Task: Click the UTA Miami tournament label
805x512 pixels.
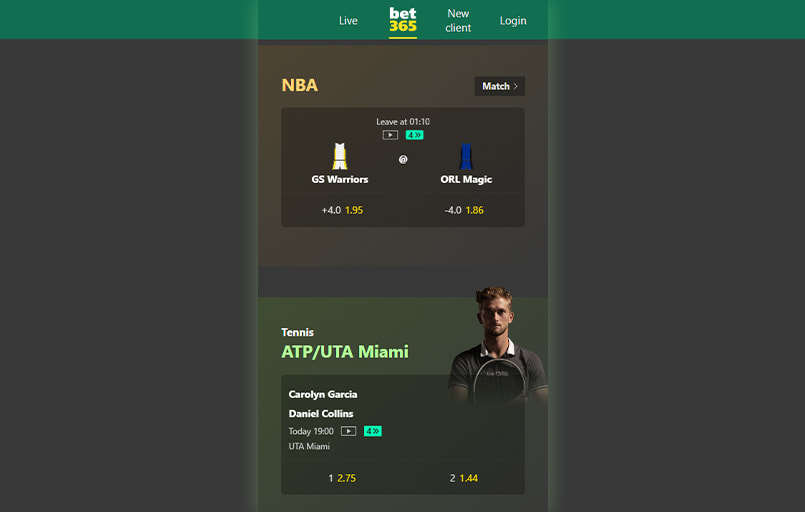Action: (x=309, y=446)
